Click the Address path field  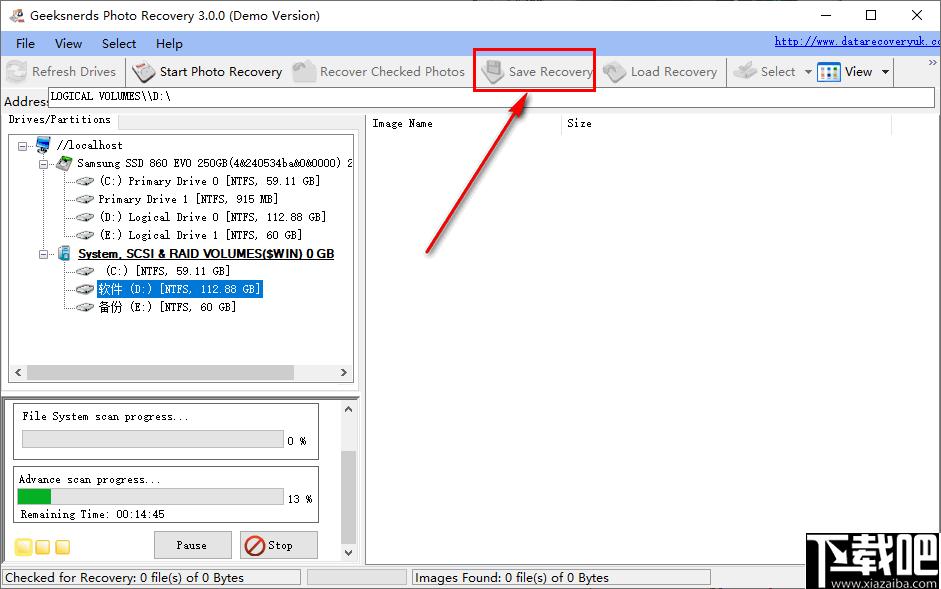[x=491, y=97]
